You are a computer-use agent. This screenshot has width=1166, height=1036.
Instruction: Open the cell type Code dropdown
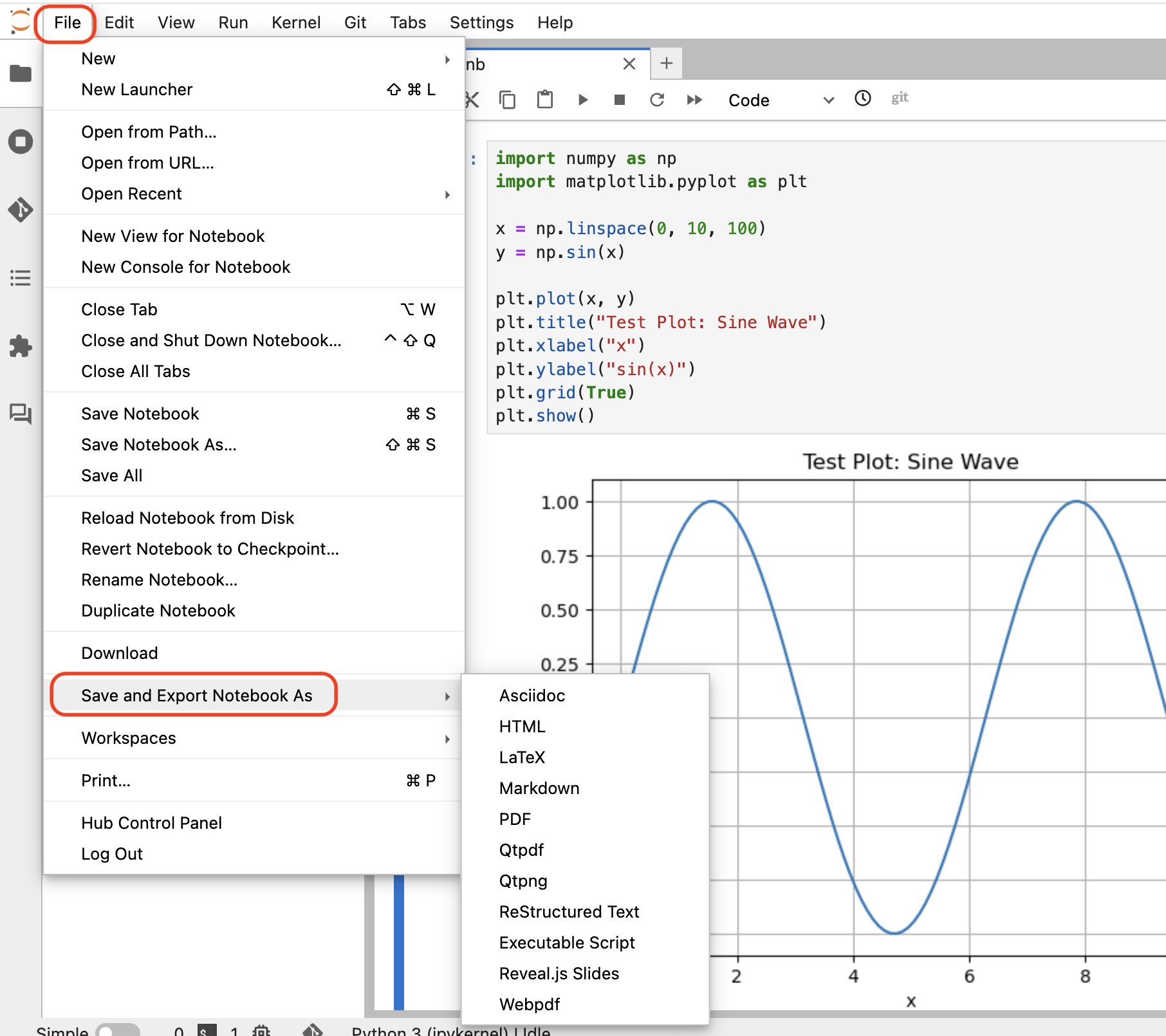pyautogui.click(x=781, y=100)
